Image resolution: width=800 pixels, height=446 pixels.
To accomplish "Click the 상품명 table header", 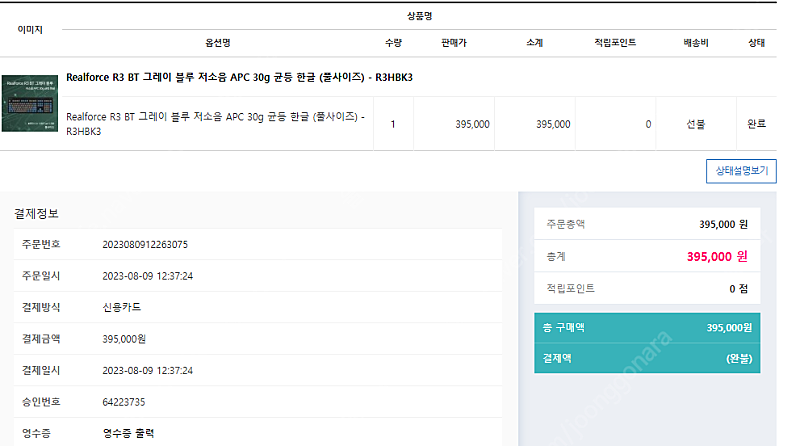I will tap(419, 16).
